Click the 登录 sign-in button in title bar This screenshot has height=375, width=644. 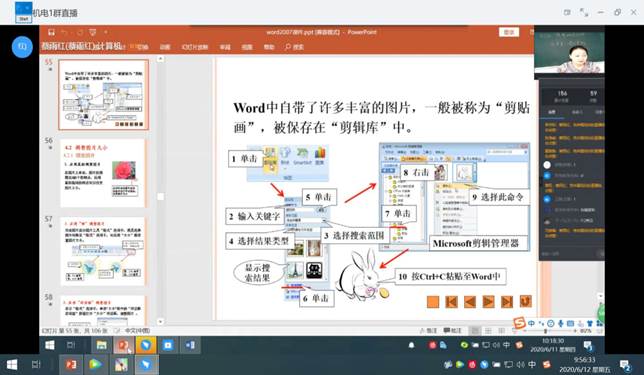click(509, 32)
